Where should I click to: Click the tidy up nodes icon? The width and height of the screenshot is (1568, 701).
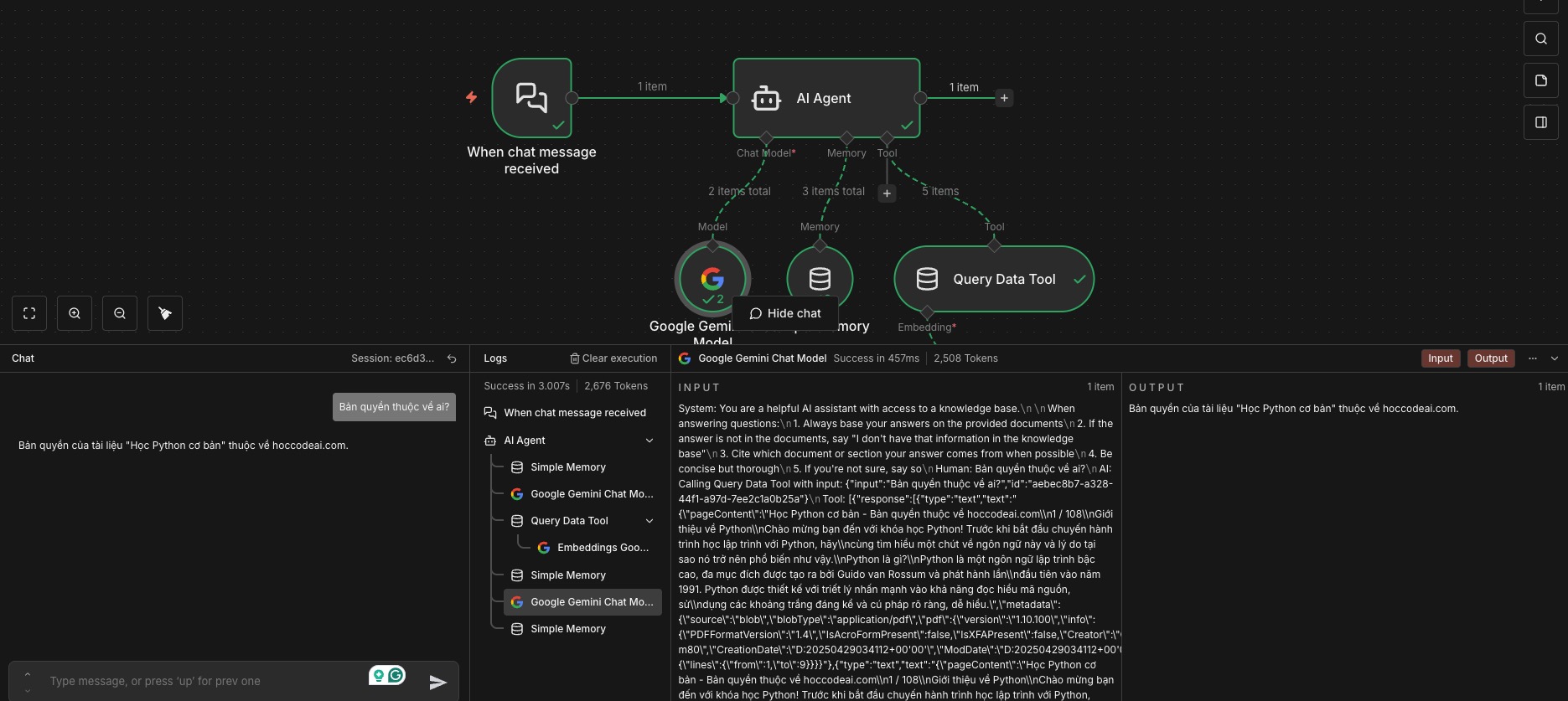click(x=165, y=313)
